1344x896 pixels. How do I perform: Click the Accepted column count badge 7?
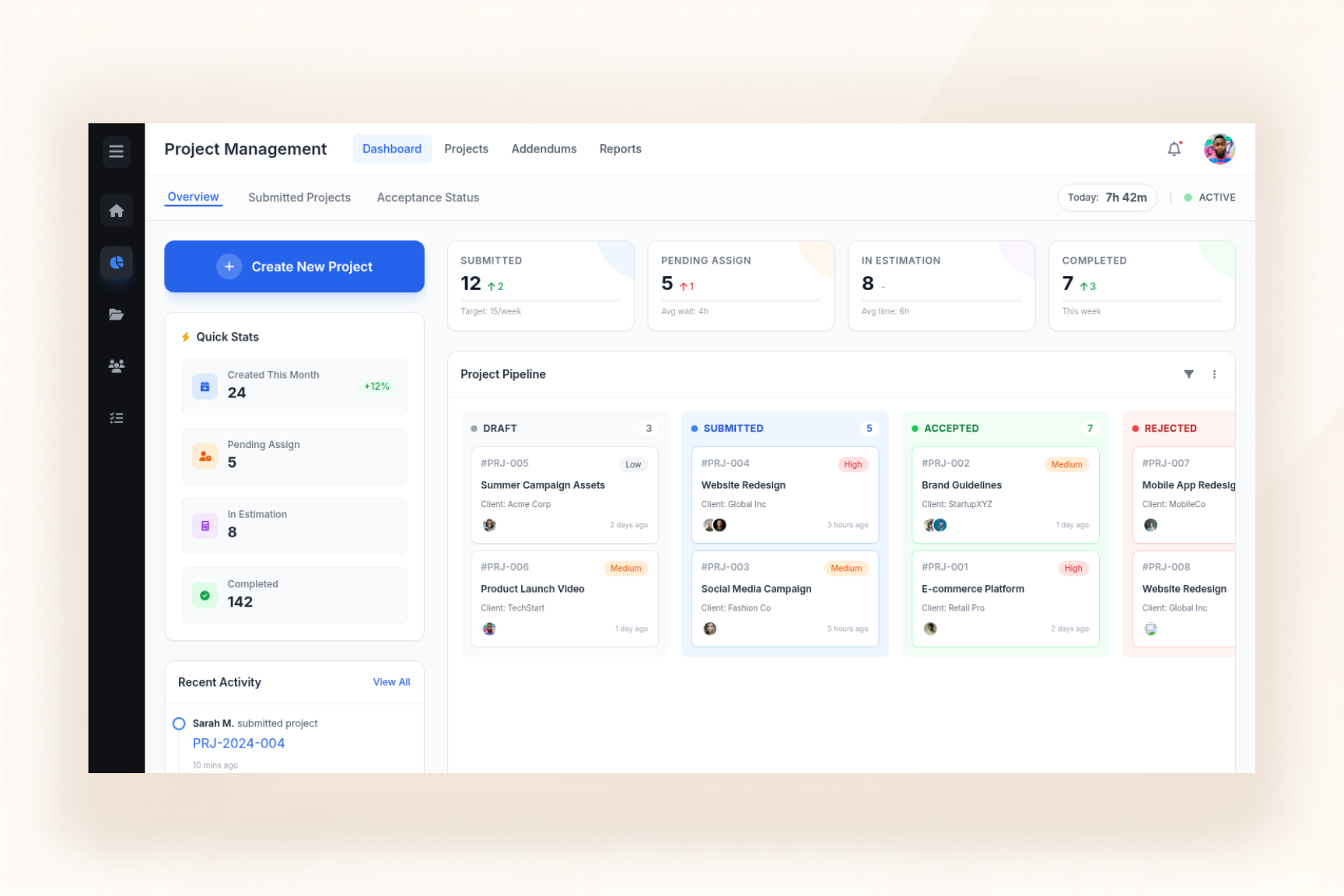[x=1090, y=429]
